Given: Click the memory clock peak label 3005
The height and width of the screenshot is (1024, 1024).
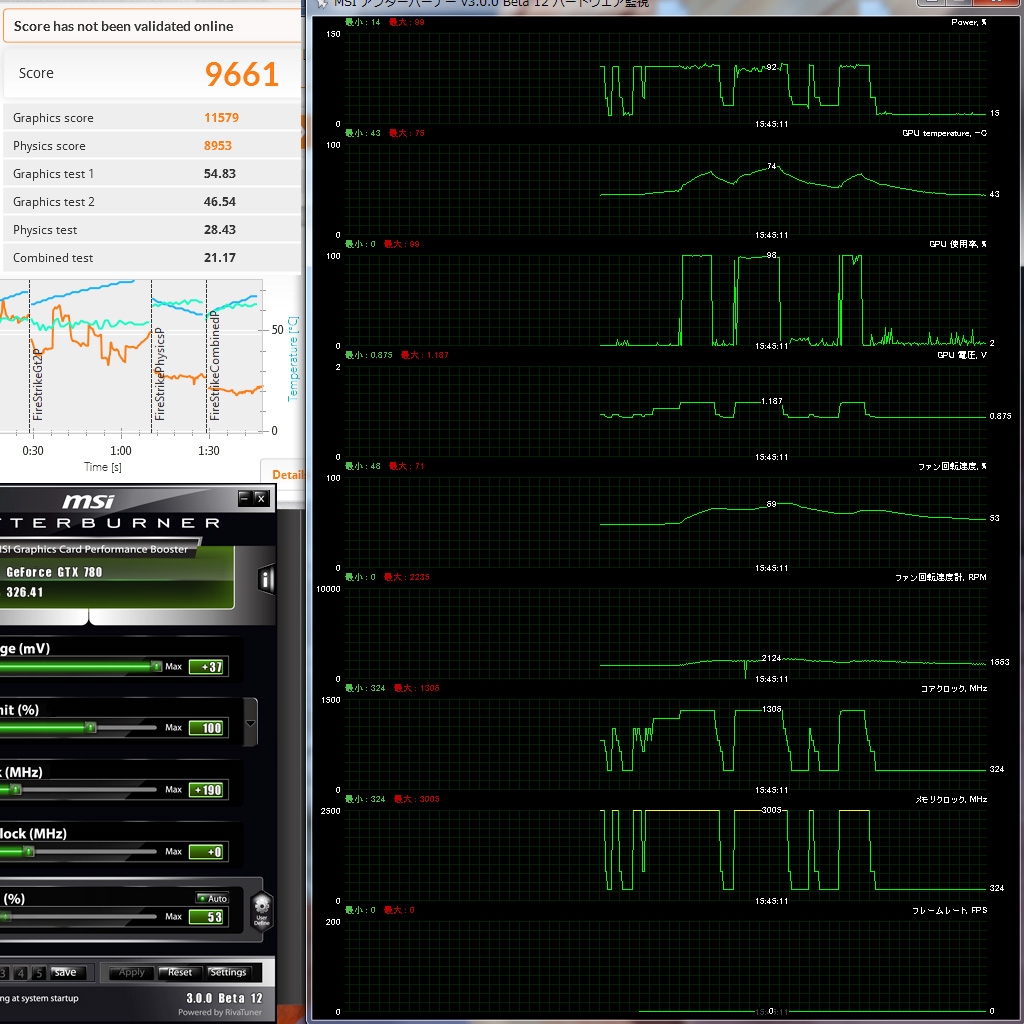Looking at the screenshot, I should pyautogui.click(x=771, y=810).
